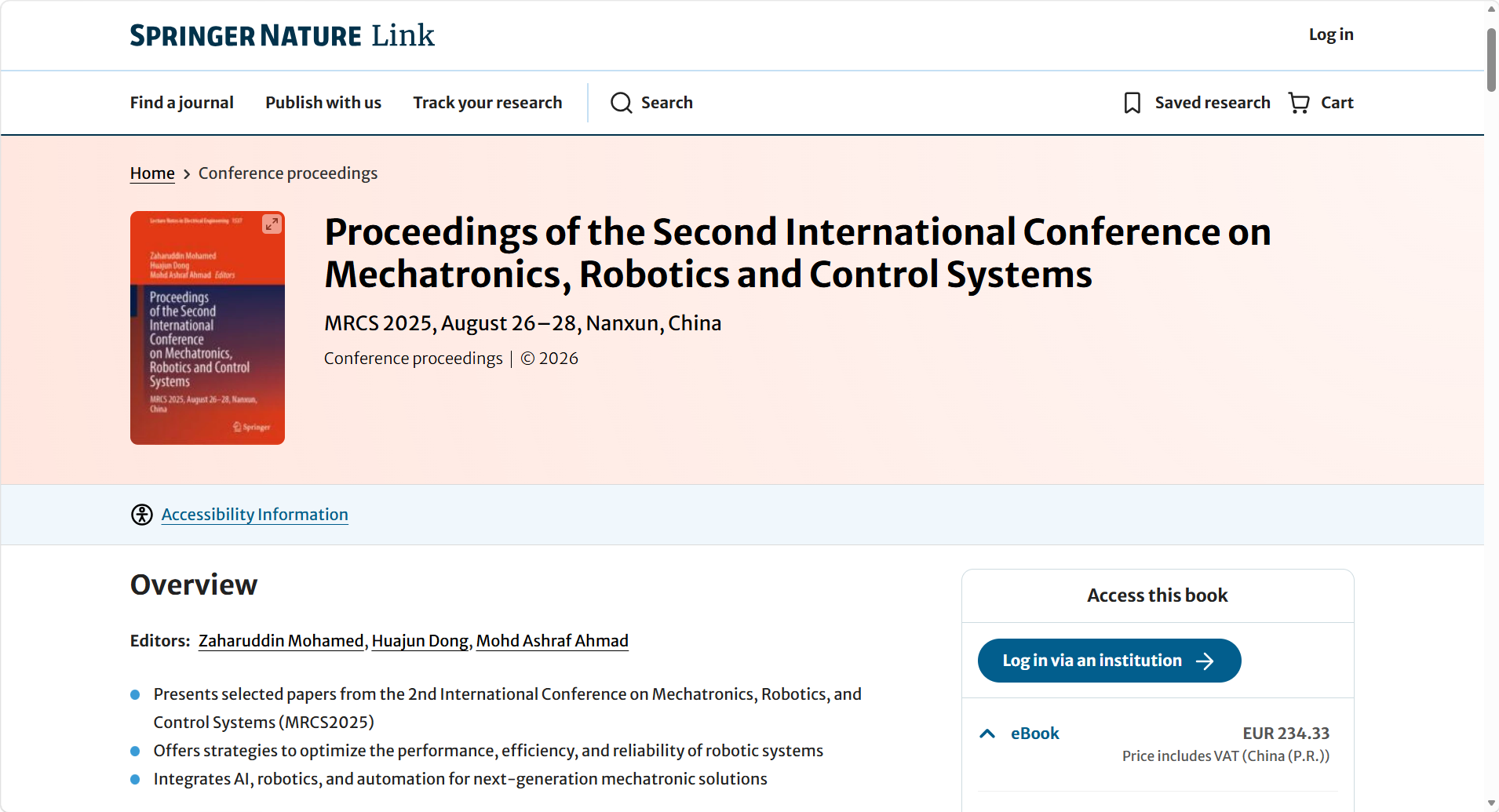
Task: View editor Huajun Dong's profile
Action: (420, 641)
